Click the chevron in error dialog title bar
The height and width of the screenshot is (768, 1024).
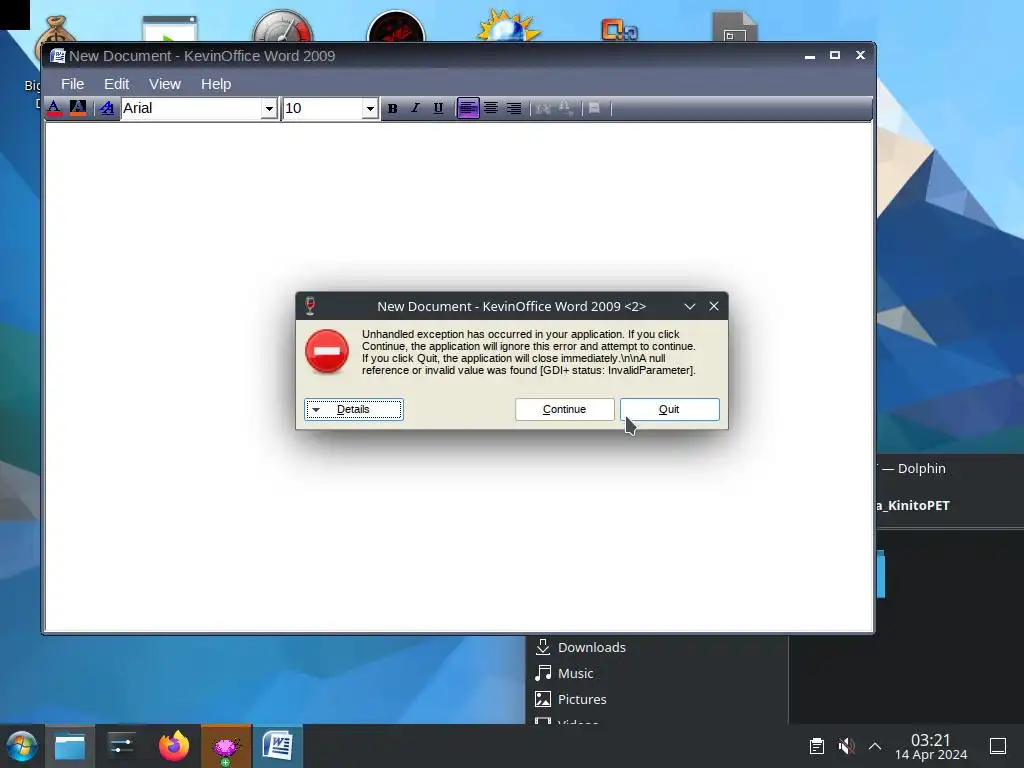point(690,306)
